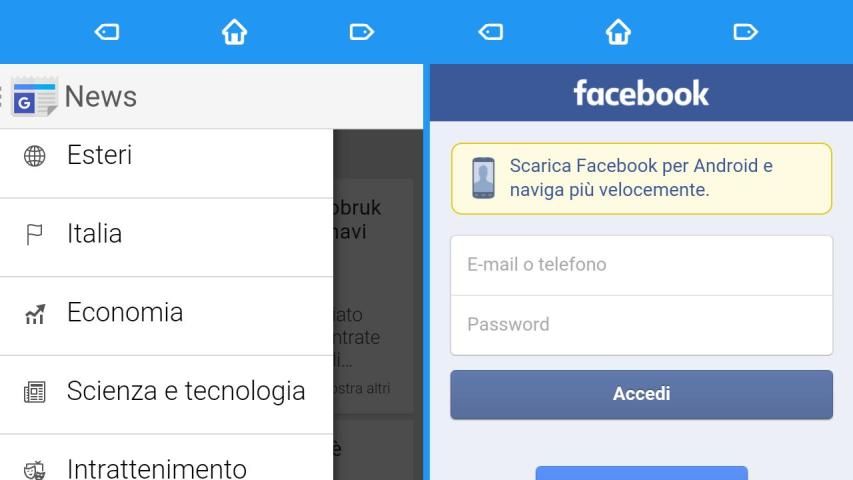853x480 pixels.
Task: Click the chart icon beside Economia
Action: pos(35,314)
